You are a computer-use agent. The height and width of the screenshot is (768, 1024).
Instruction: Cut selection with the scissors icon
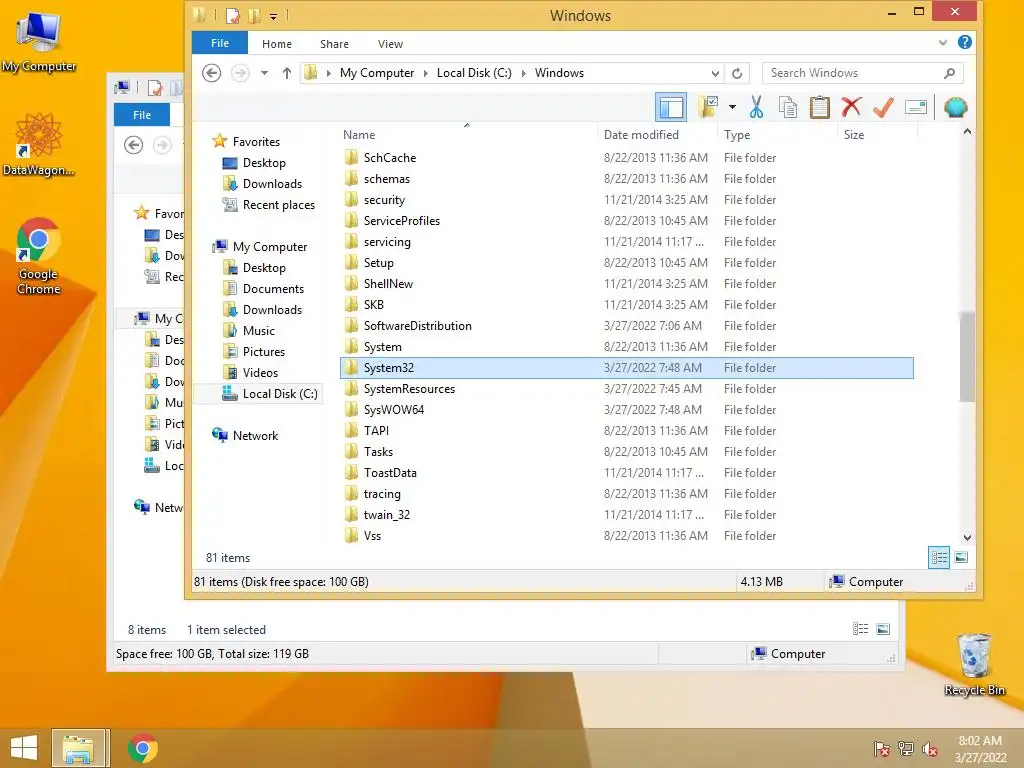[756, 107]
